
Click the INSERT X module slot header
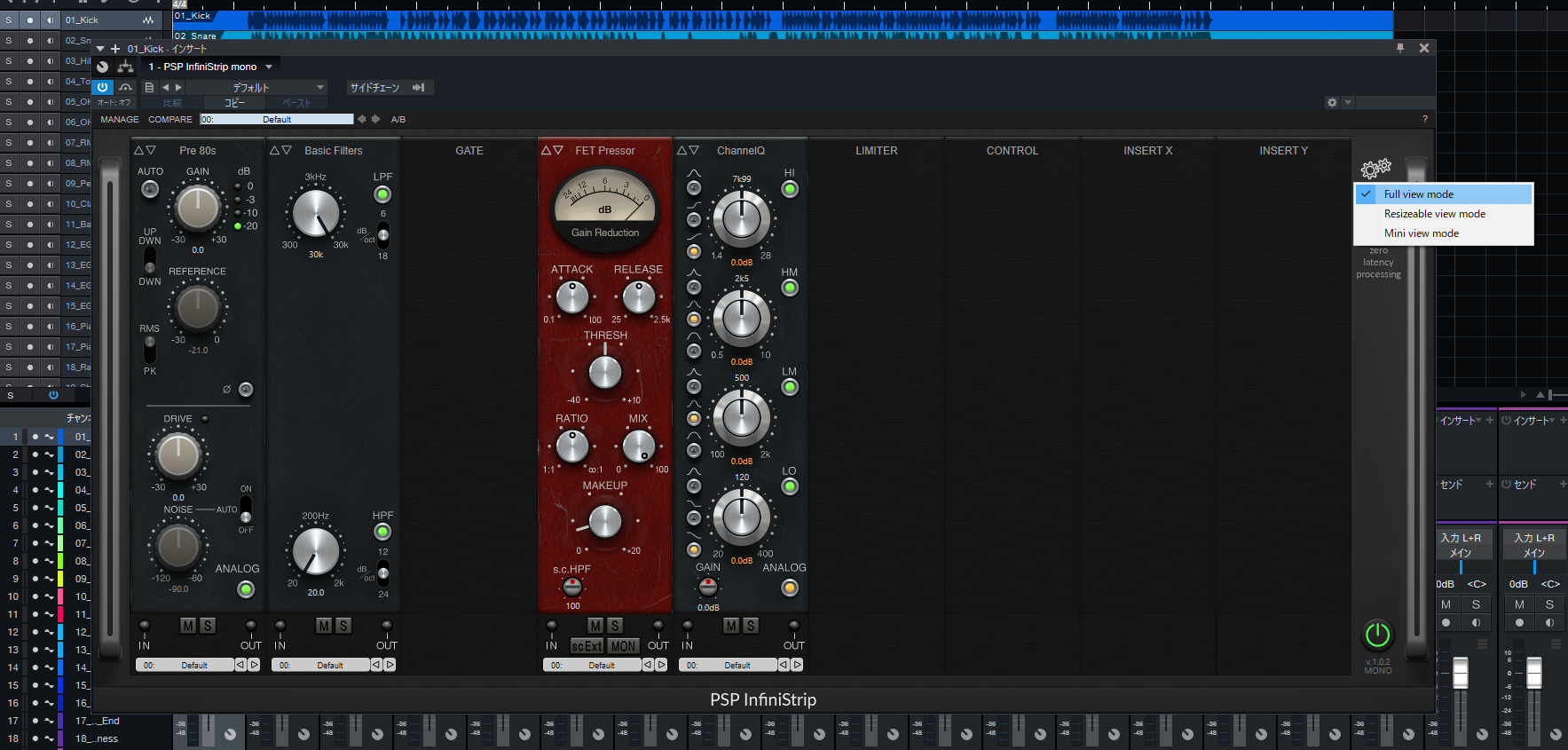1148,151
